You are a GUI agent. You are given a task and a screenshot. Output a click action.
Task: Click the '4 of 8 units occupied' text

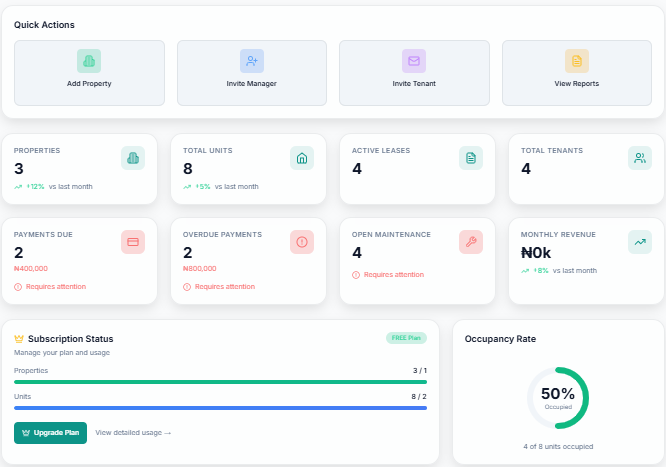[x=558, y=447]
